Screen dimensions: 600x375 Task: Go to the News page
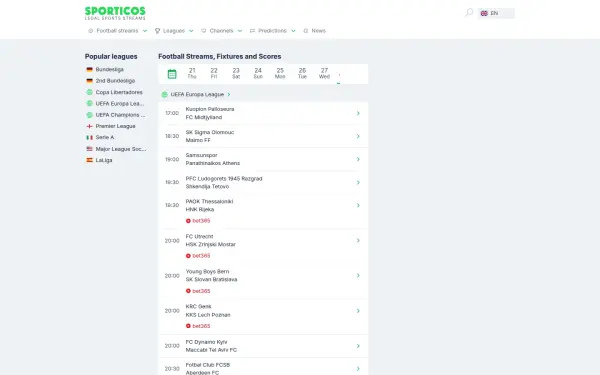[x=315, y=31]
